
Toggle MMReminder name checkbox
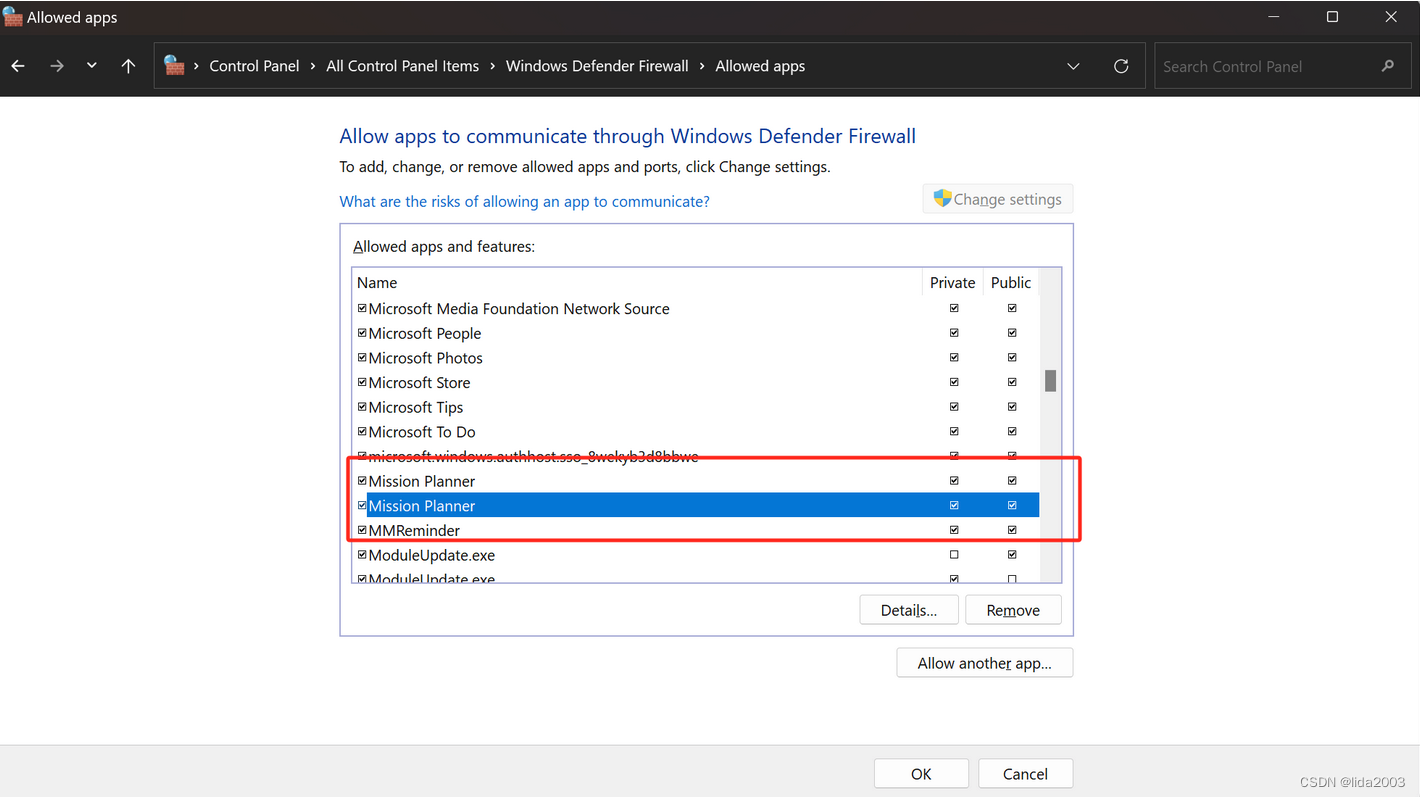coord(362,530)
